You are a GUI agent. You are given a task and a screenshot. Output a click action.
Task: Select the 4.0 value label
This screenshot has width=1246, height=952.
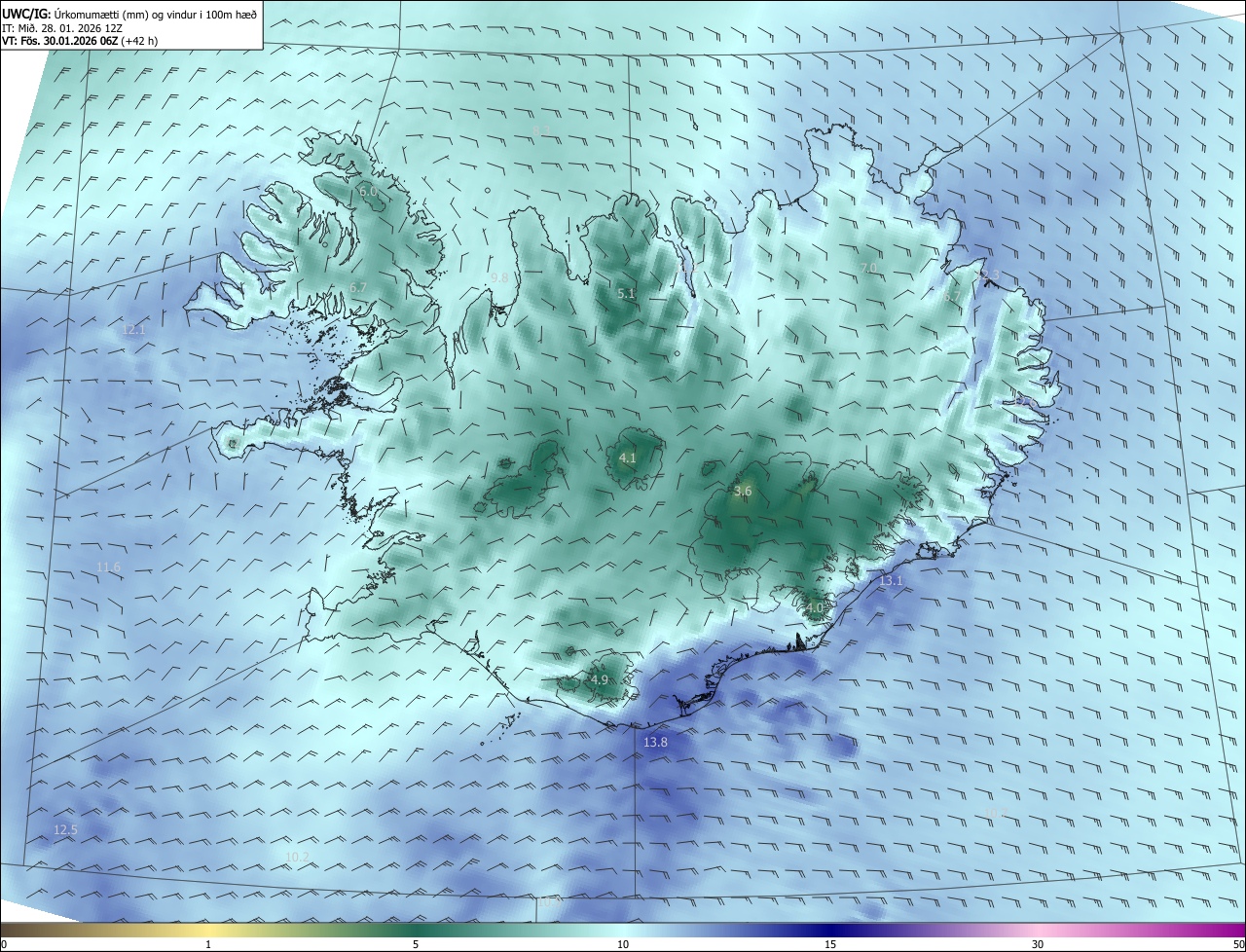click(x=815, y=607)
